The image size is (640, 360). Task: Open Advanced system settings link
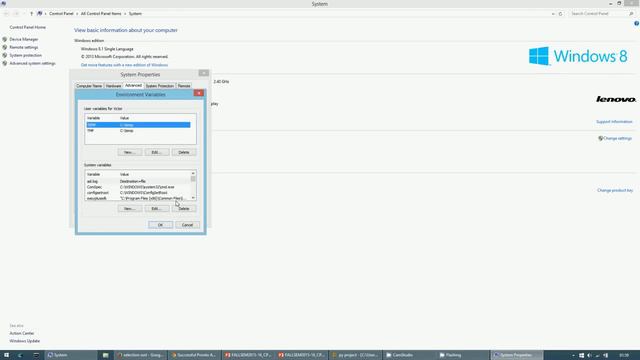[x=32, y=63]
